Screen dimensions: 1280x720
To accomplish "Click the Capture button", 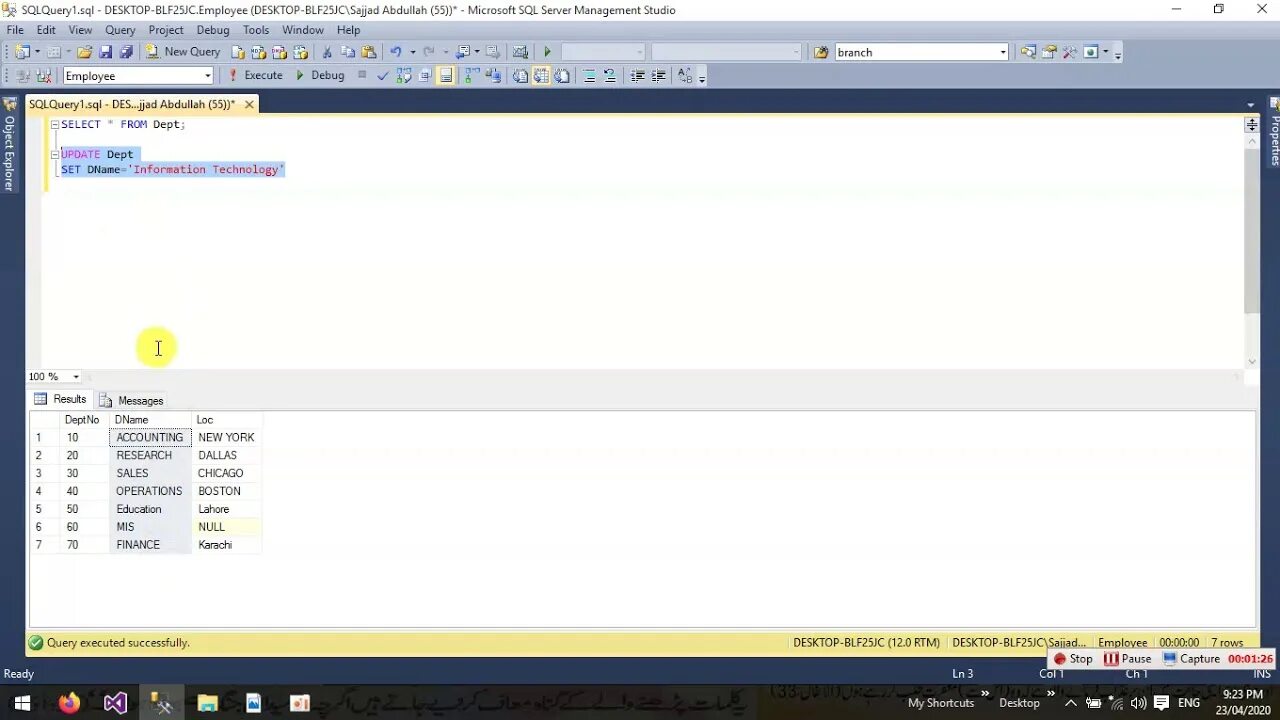I will coord(1191,659).
